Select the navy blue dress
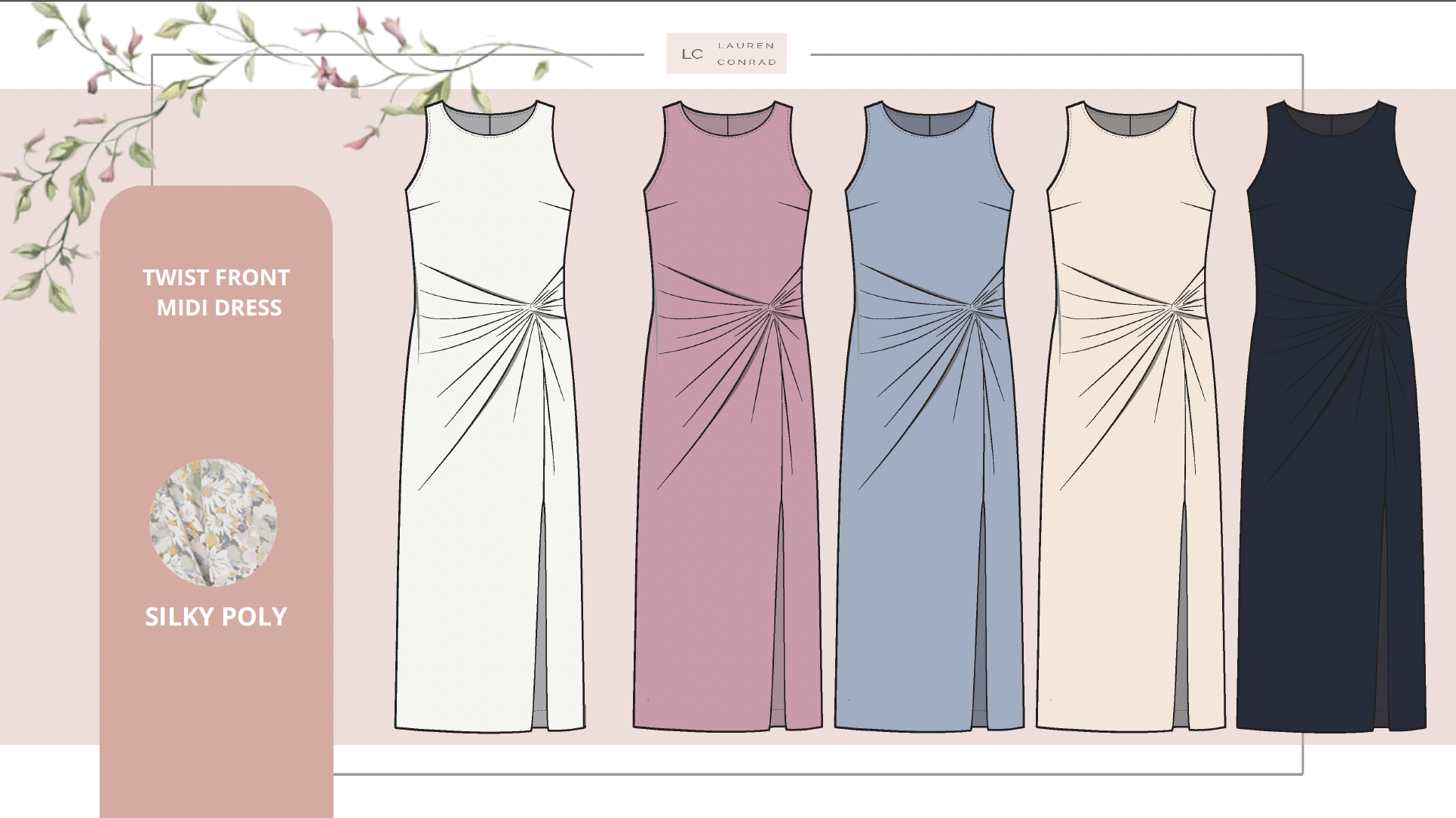 point(1332,415)
